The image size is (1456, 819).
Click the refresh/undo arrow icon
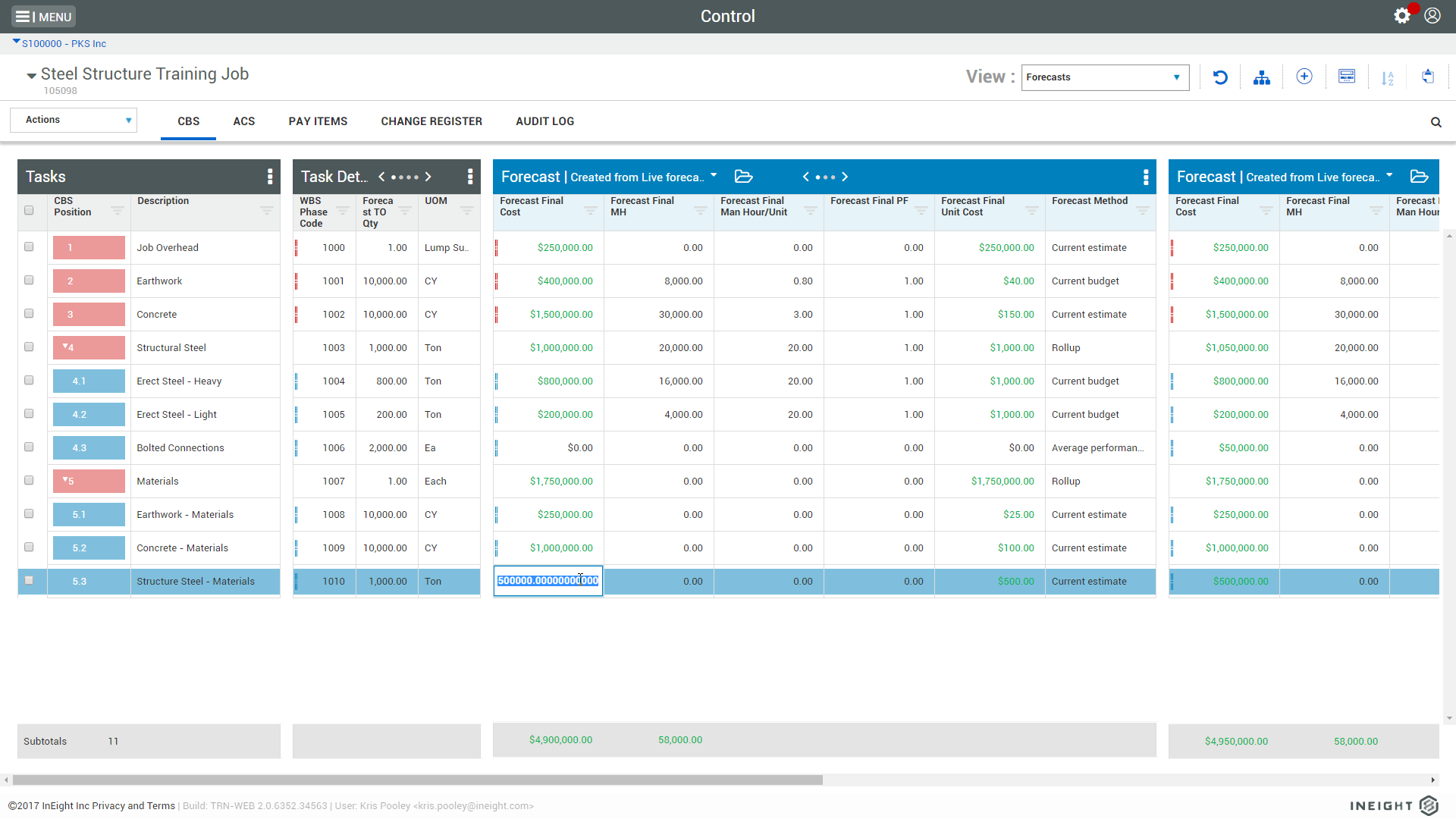(1220, 77)
